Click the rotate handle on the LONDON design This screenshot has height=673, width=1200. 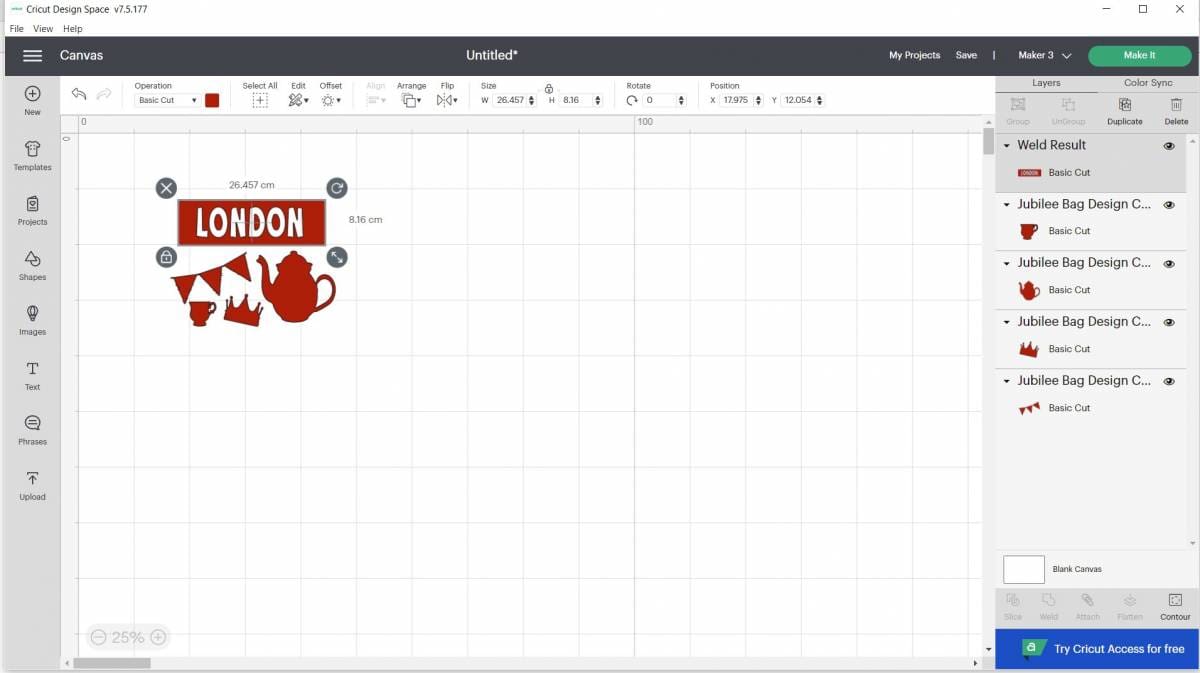click(x=337, y=188)
